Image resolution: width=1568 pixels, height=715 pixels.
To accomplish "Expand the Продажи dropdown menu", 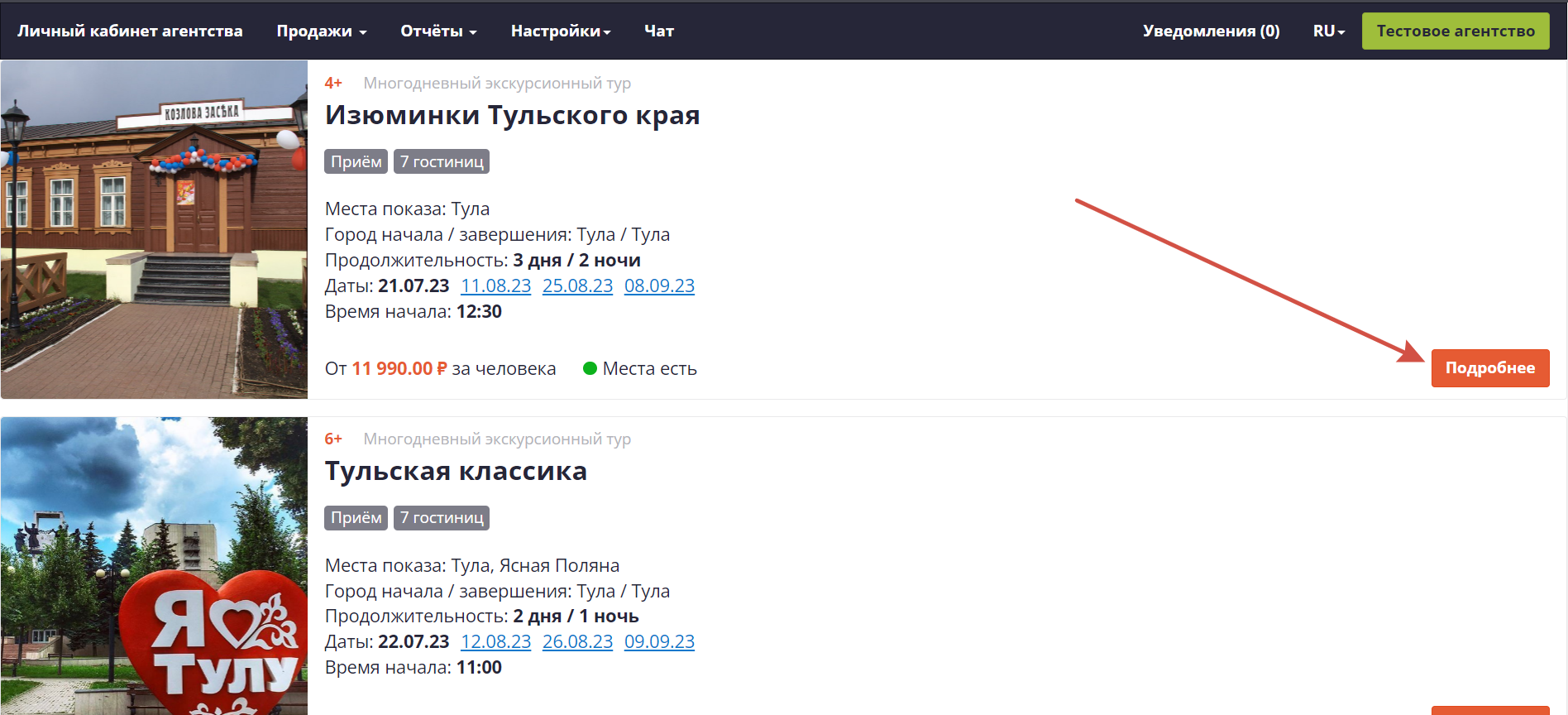I will [x=322, y=31].
